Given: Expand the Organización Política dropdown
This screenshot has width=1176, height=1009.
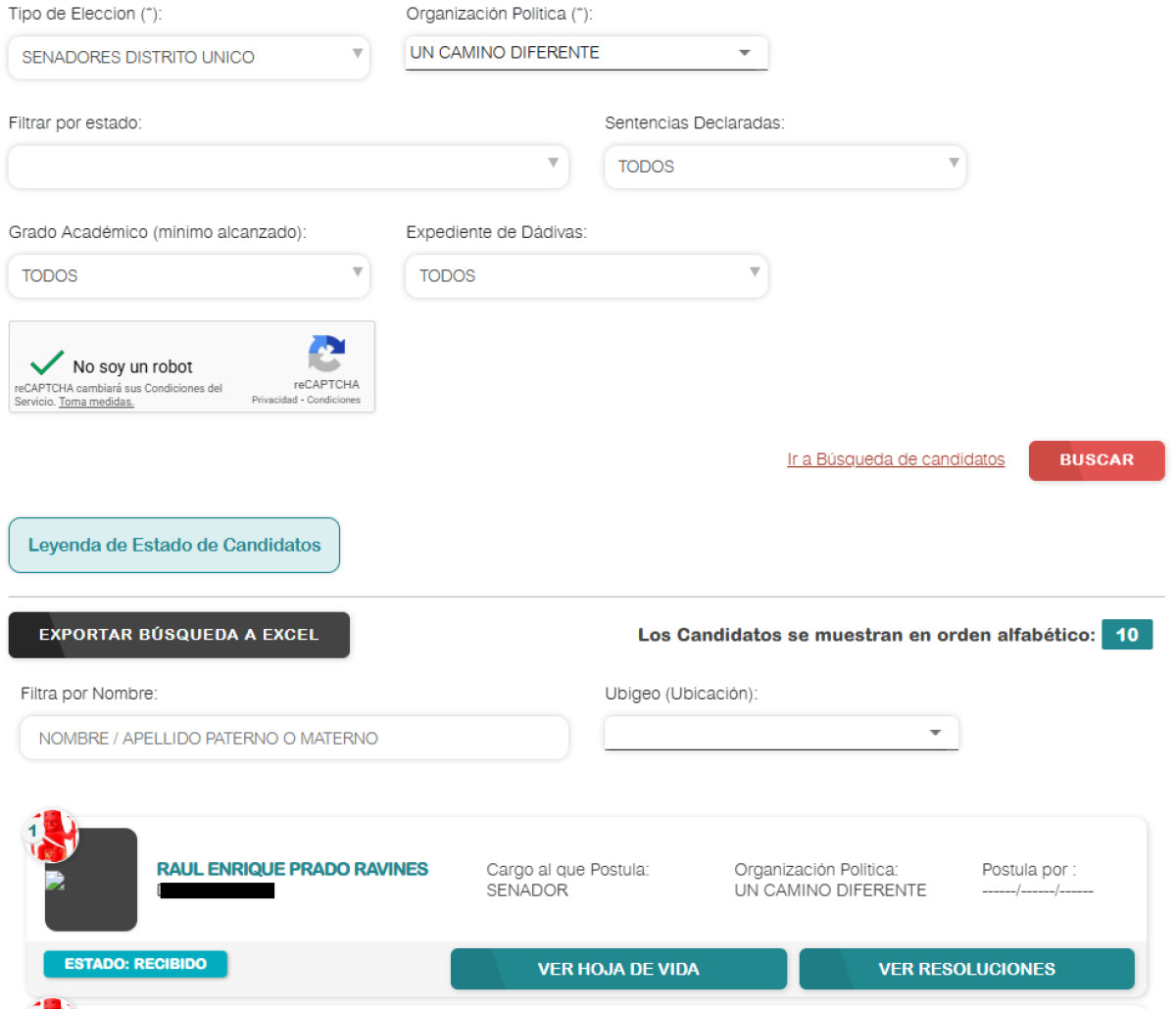Looking at the screenshot, I should click(586, 53).
